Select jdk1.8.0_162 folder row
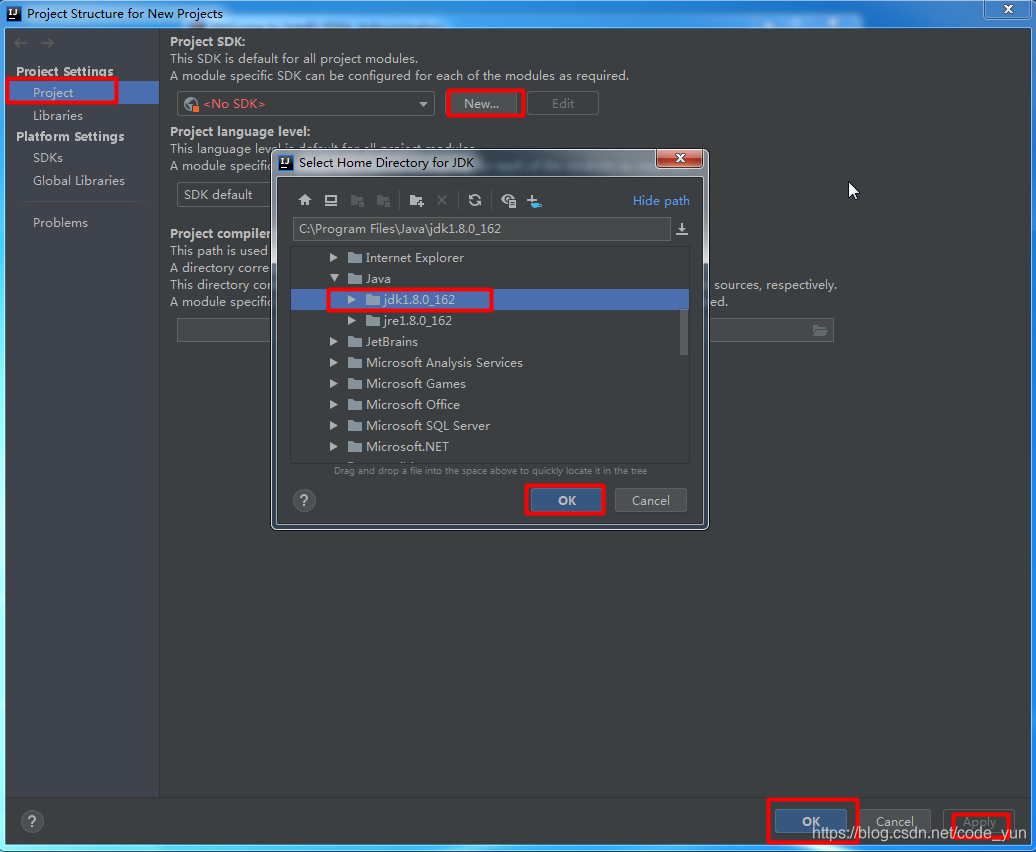 (x=490, y=300)
